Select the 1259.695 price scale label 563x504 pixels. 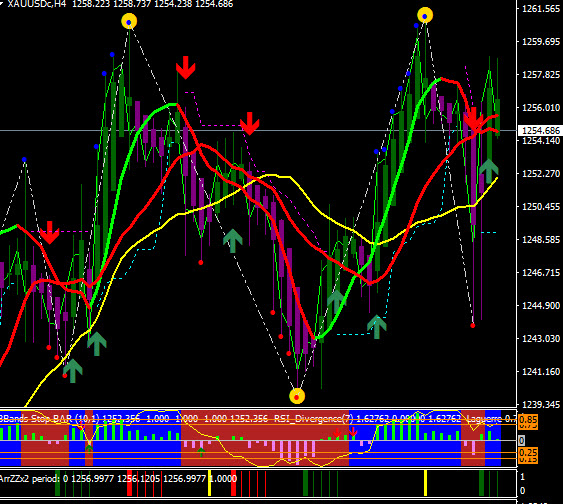(x=540, y=42)
